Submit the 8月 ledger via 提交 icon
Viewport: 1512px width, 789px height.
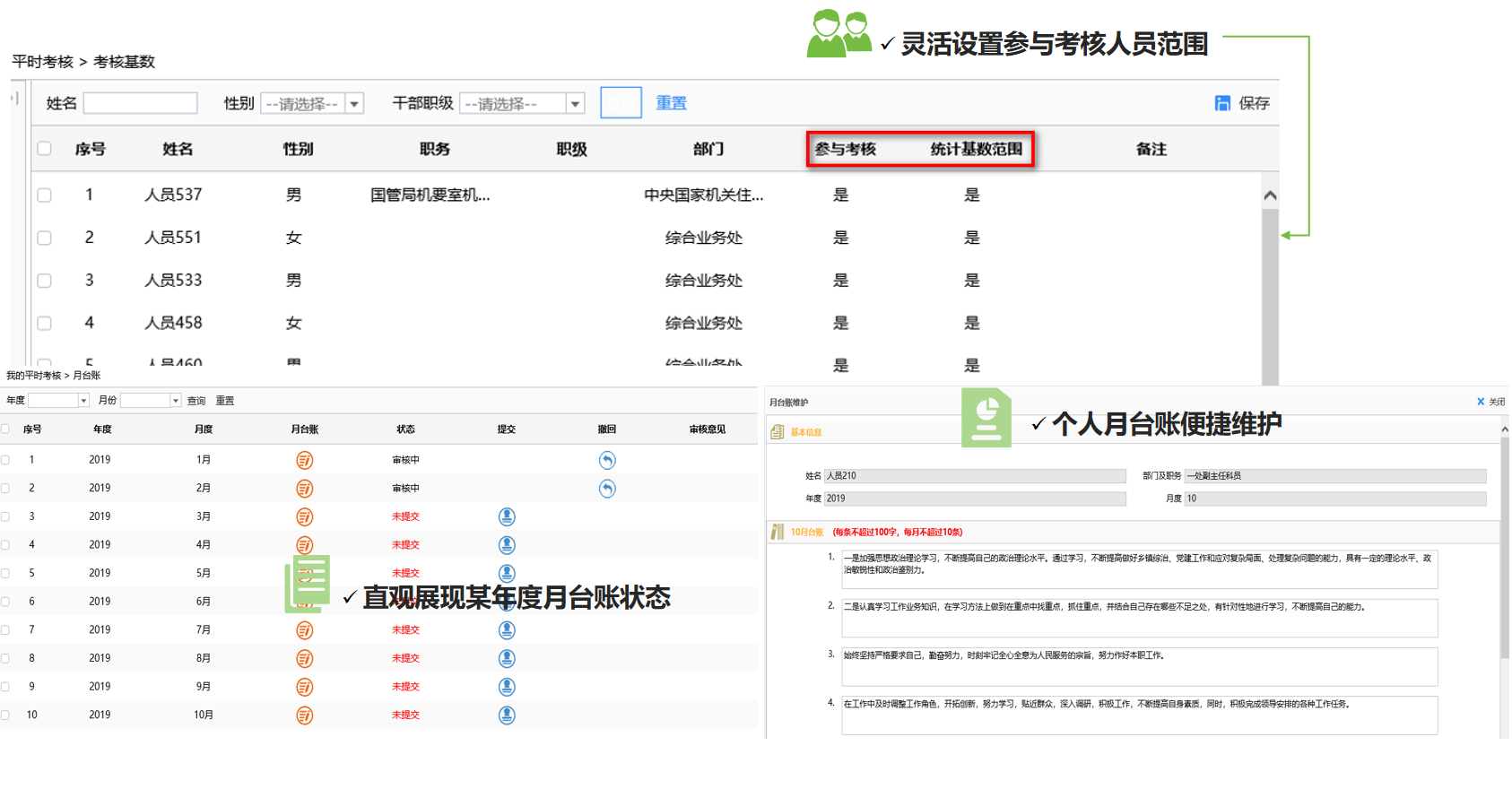[x=507, y=658]
